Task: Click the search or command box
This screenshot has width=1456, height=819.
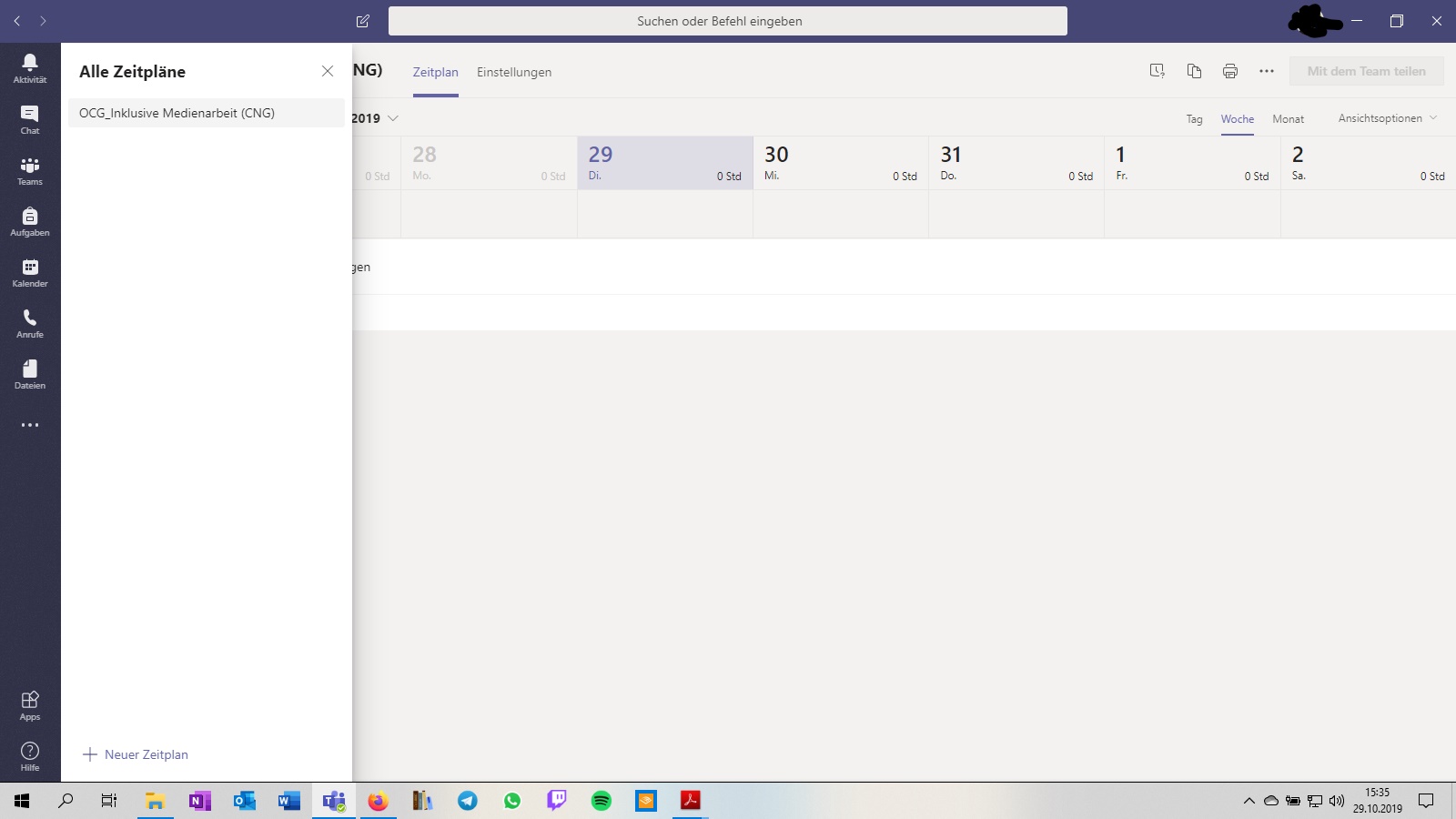Action: tap(728, 21)
